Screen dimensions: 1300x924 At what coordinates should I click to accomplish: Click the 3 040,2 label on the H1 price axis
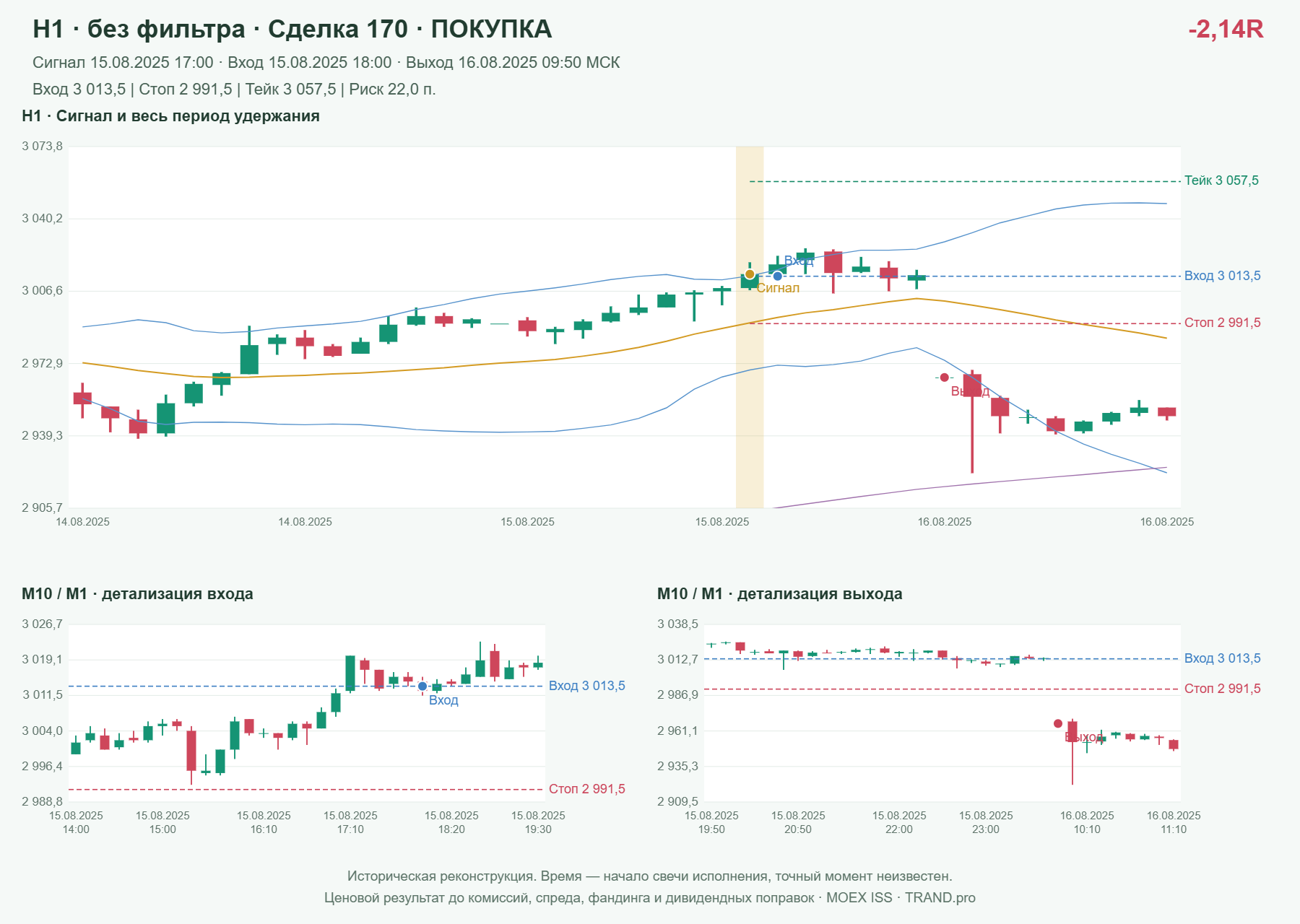point(42,218)
